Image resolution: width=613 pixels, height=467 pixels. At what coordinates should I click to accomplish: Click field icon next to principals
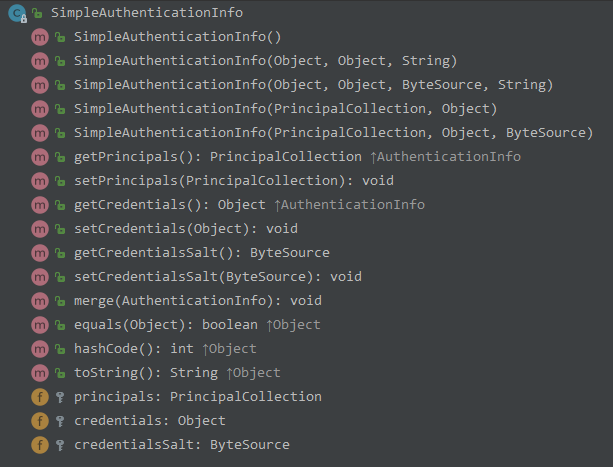[40, 397]
